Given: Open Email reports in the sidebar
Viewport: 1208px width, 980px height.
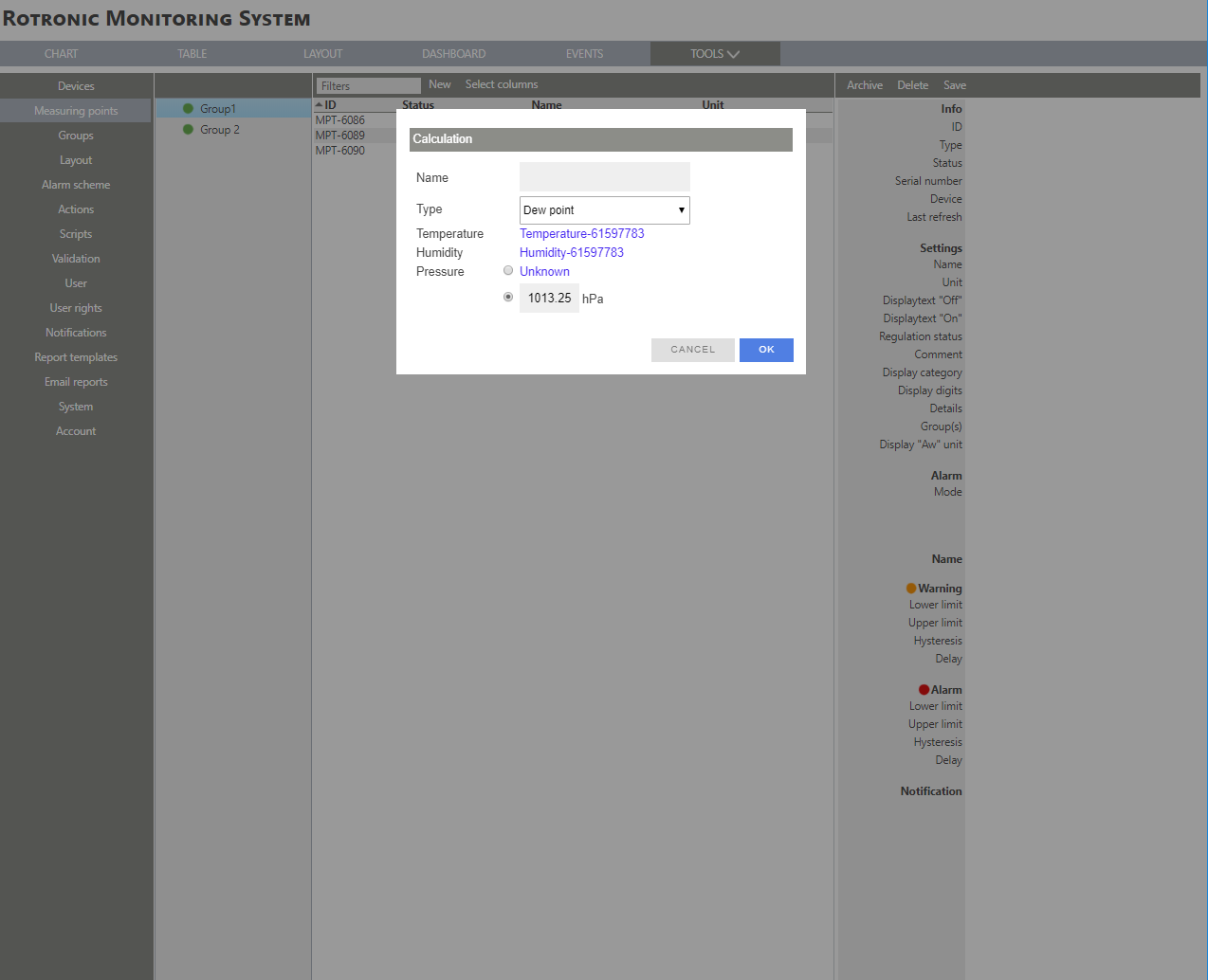Looking at the screenshot, I should pyautogui.click(x=76, y=382).
